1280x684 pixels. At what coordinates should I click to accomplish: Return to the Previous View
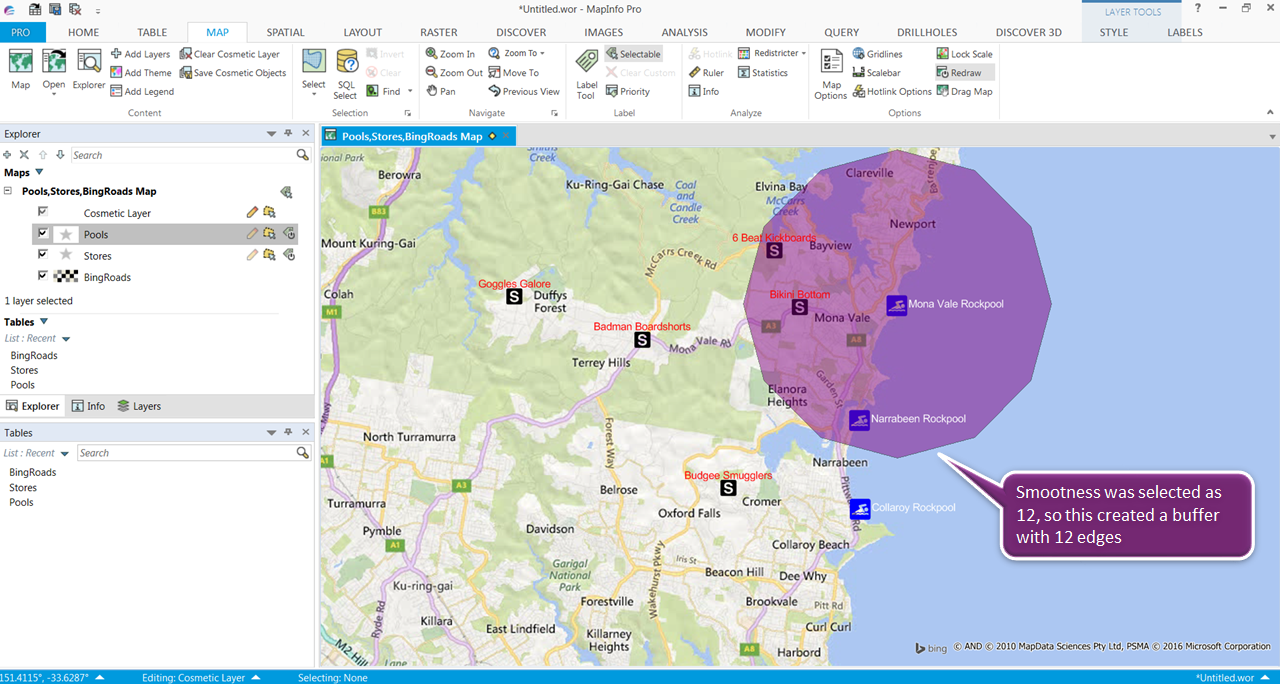(523, 91)
